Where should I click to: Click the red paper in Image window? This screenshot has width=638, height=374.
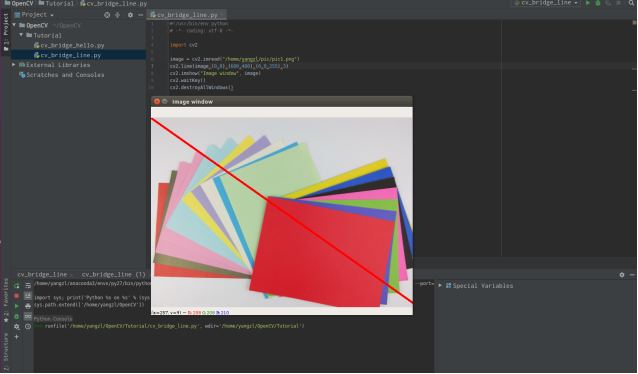pos(321,252)
